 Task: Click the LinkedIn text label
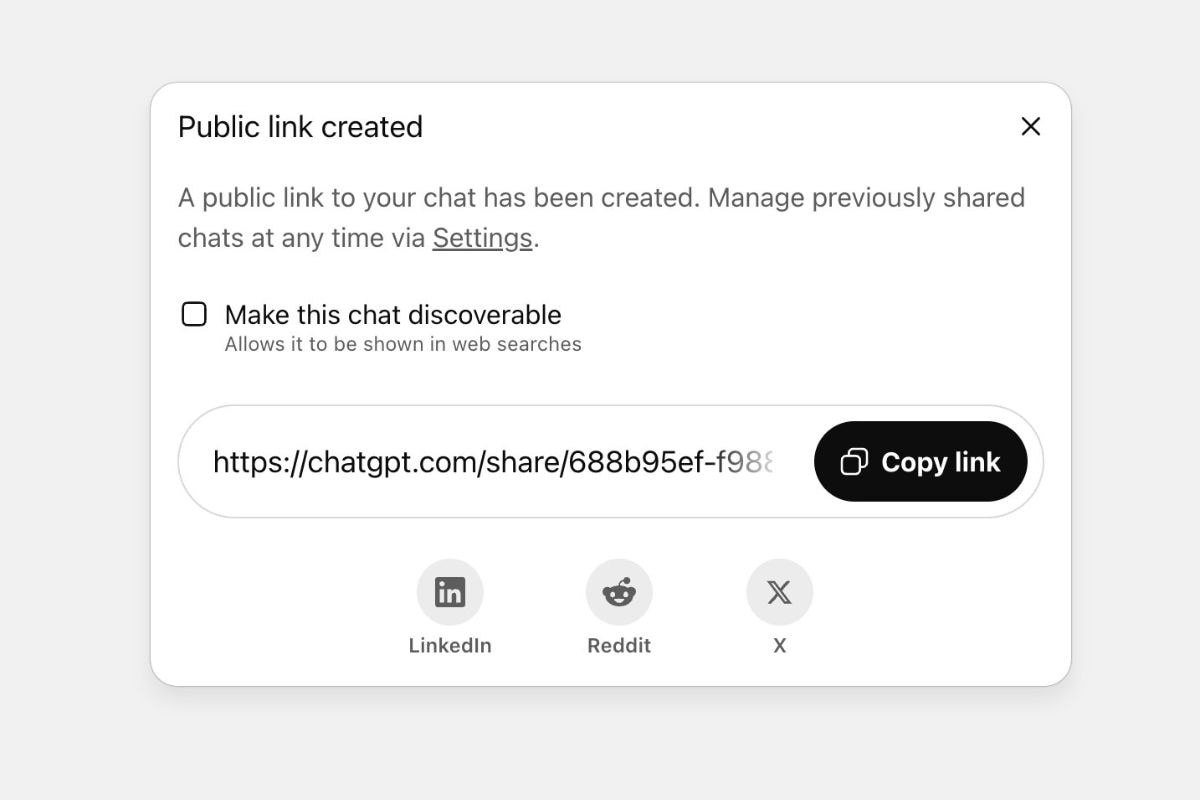tap(450, 646)
